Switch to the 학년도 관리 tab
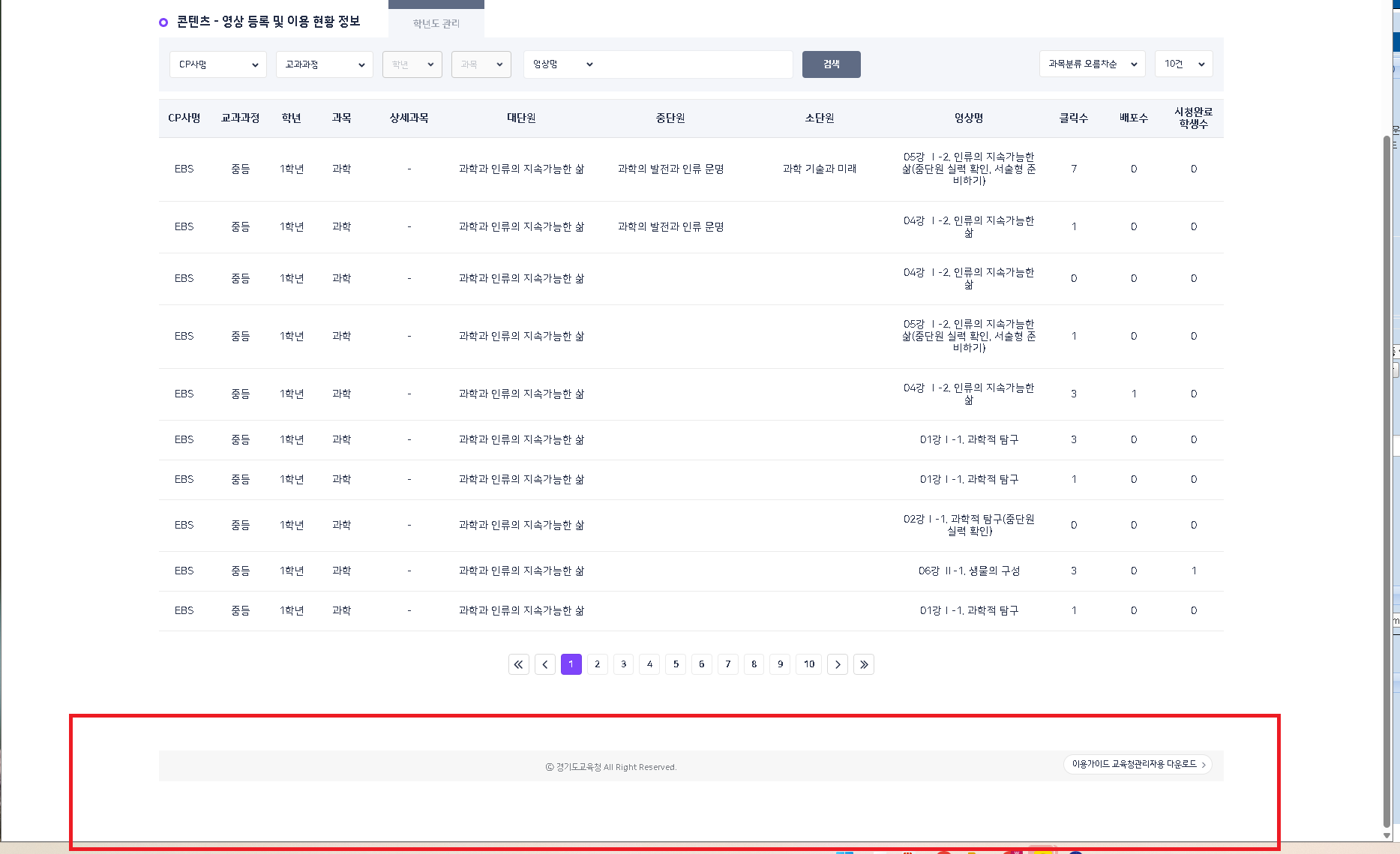 click(x=436, y=23)
